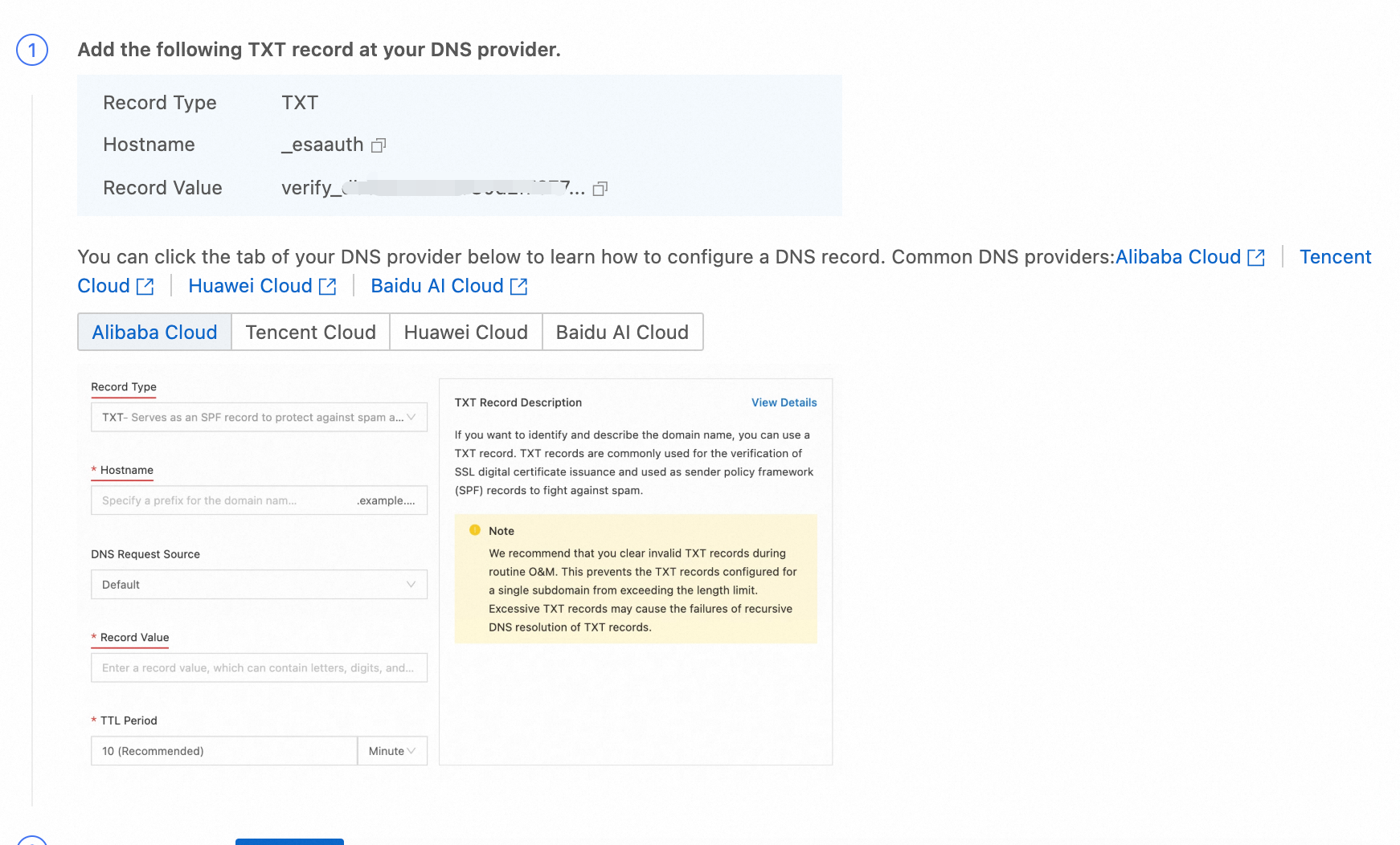Copy the verify record value
This screenshot has width=1400, height=845.
[600, 189]
